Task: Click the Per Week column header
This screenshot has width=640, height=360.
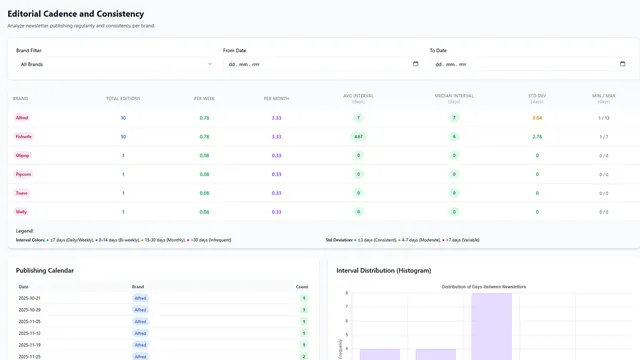Action: (204, 98)
